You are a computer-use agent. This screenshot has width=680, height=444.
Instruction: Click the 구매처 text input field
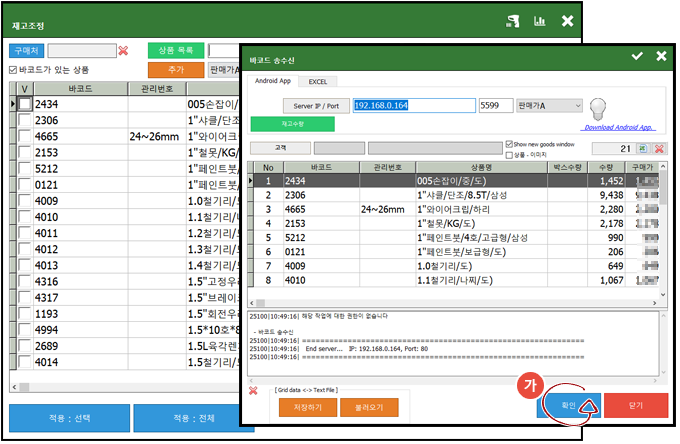82,51
